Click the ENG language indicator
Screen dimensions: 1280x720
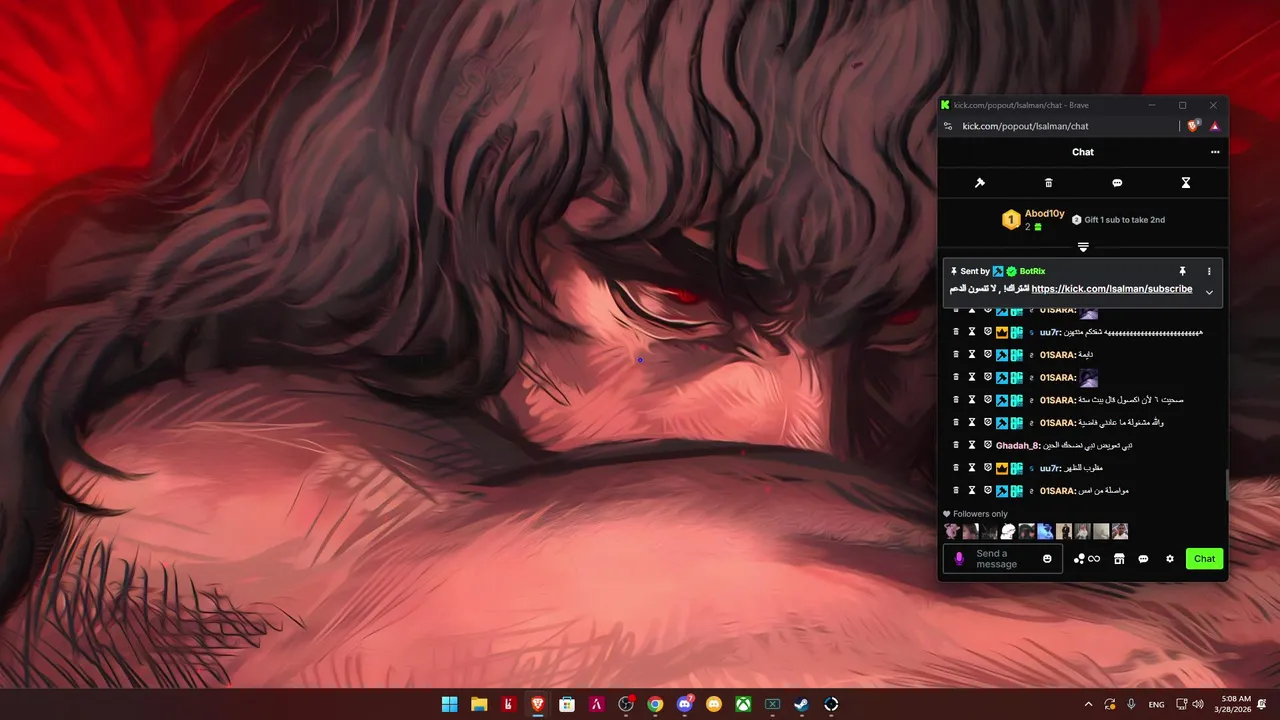(x=1156, y=705)
